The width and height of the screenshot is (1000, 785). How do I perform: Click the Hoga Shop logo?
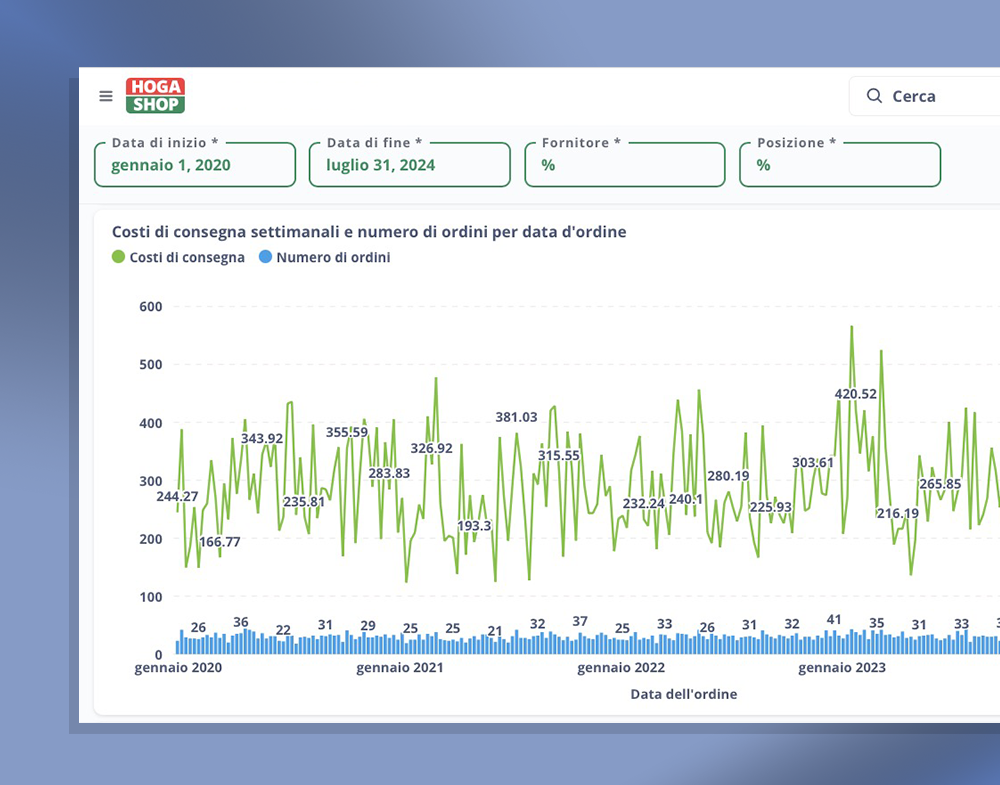(155, 96)
